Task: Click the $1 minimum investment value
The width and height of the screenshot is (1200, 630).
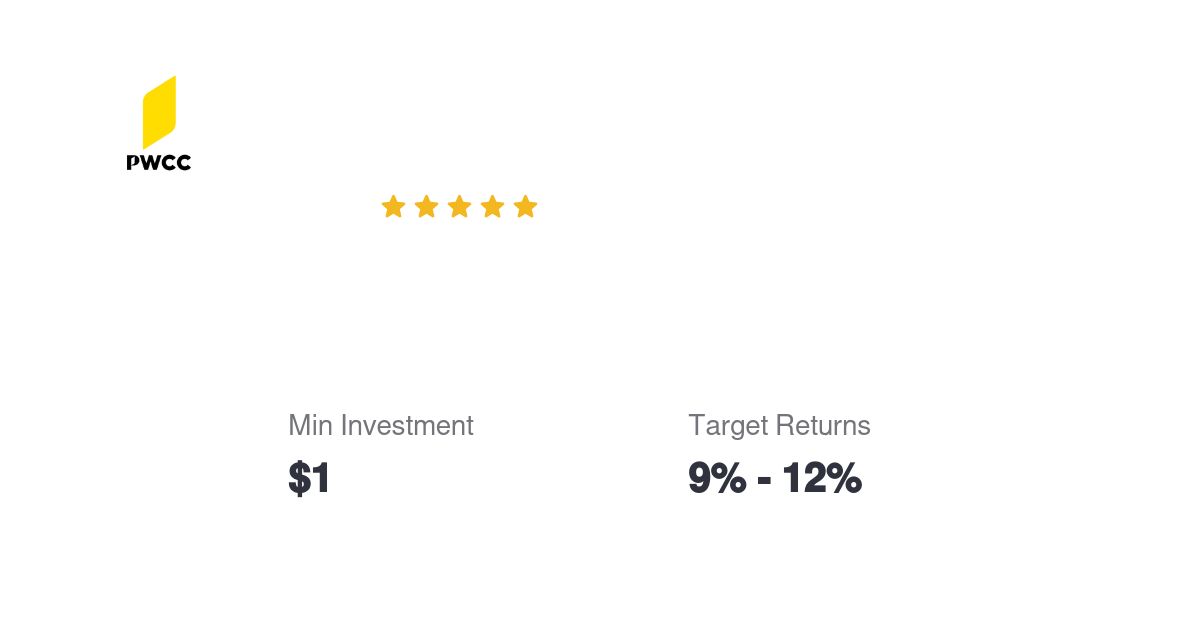Action: pyautogui.click(x=309, y=478)
